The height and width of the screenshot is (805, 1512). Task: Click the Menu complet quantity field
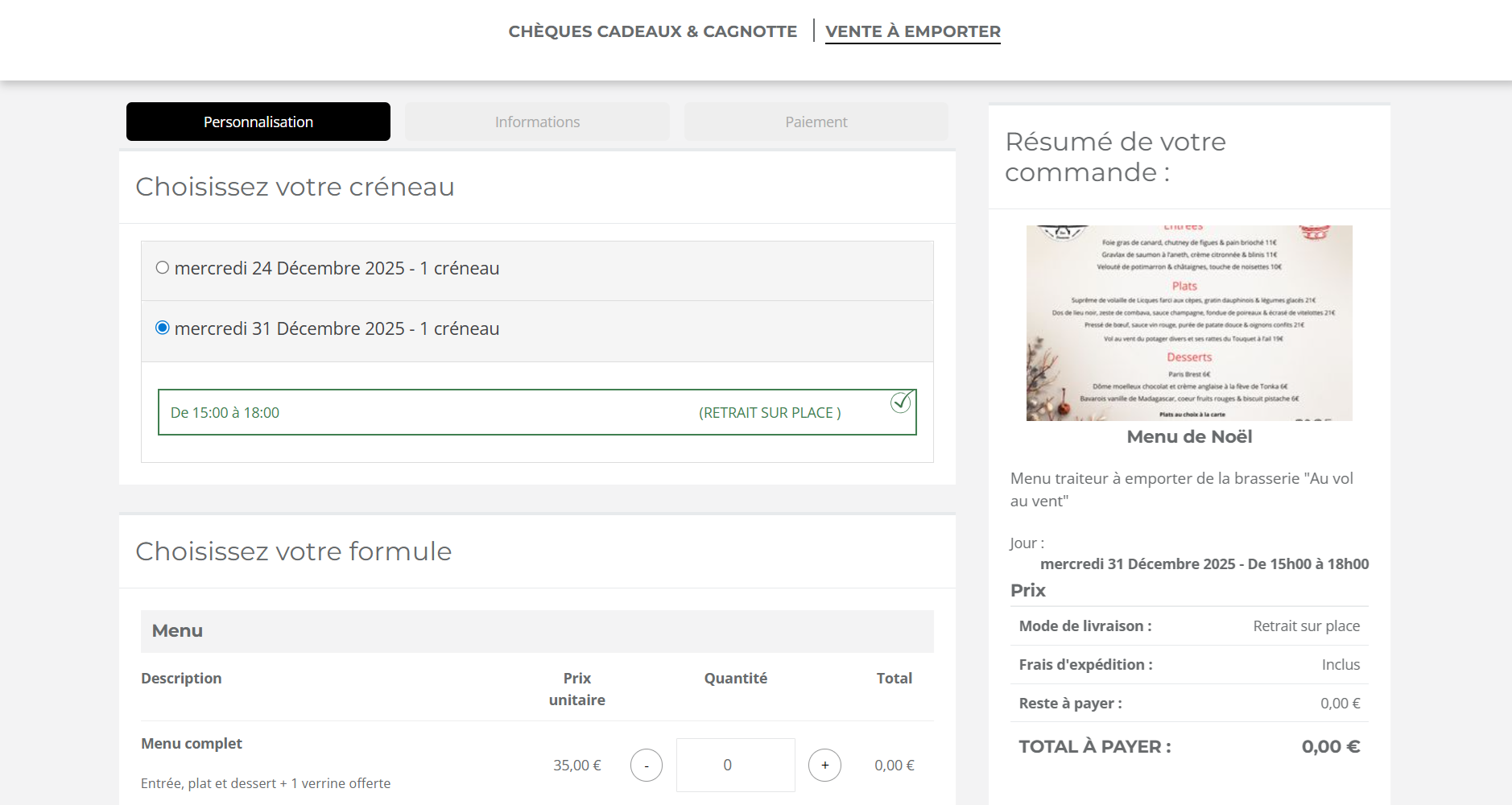point(735,765)
